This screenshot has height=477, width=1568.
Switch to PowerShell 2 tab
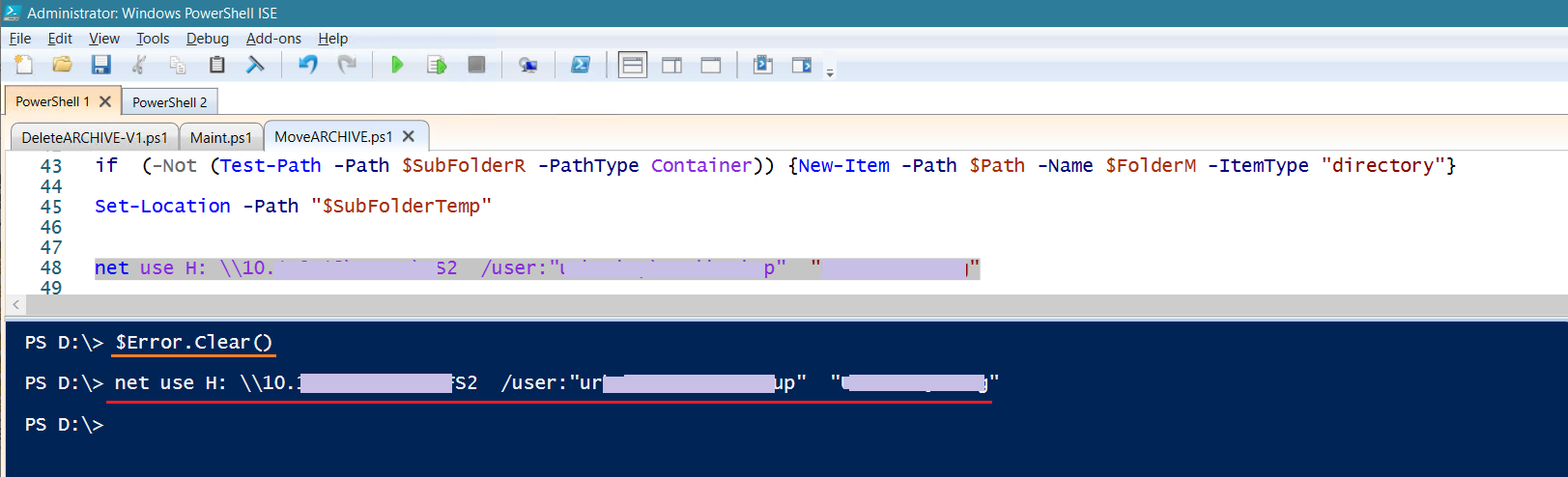click(x=170, y=102)
